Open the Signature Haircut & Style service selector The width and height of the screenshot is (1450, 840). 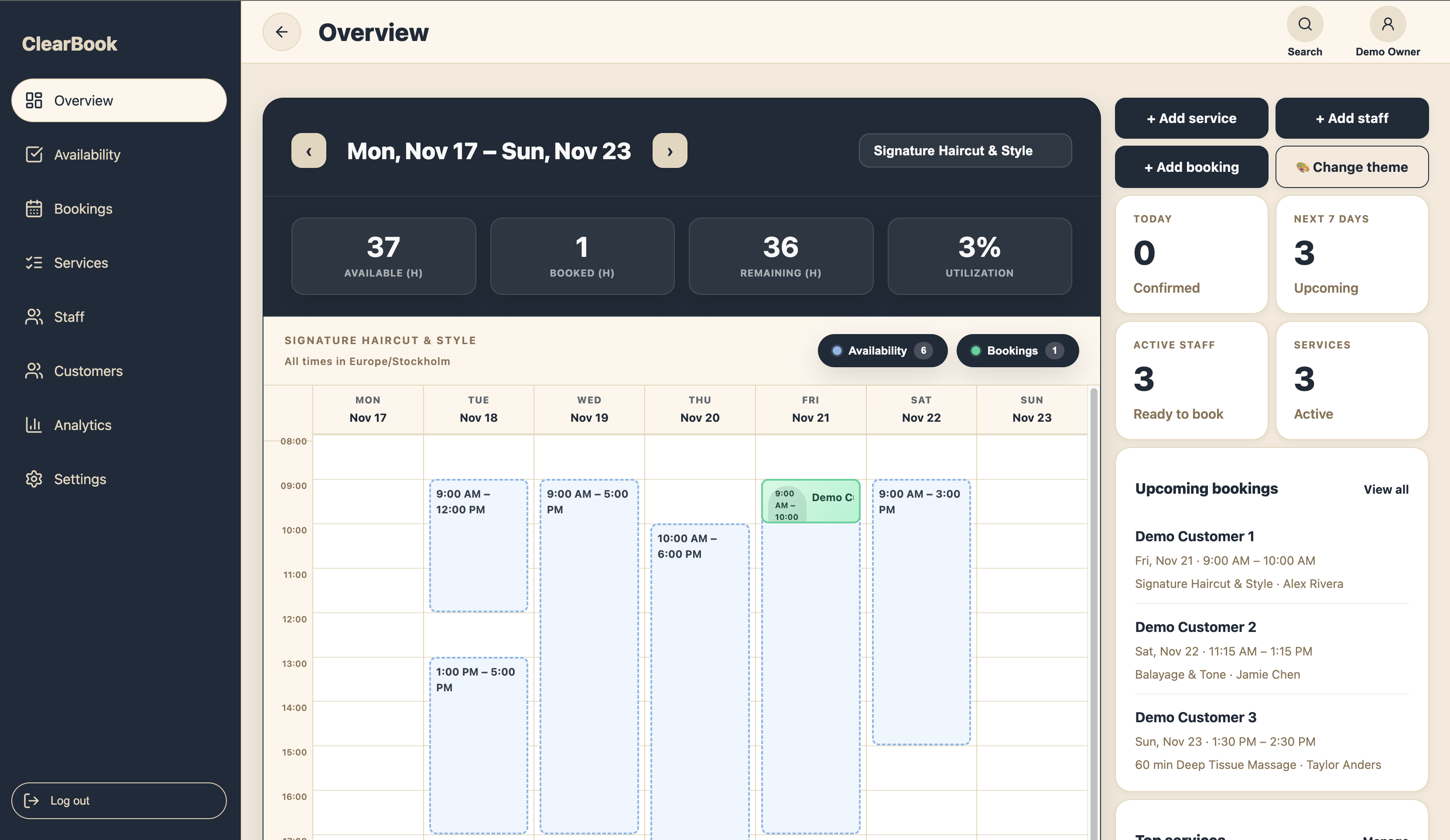click(x=965, y=150)
